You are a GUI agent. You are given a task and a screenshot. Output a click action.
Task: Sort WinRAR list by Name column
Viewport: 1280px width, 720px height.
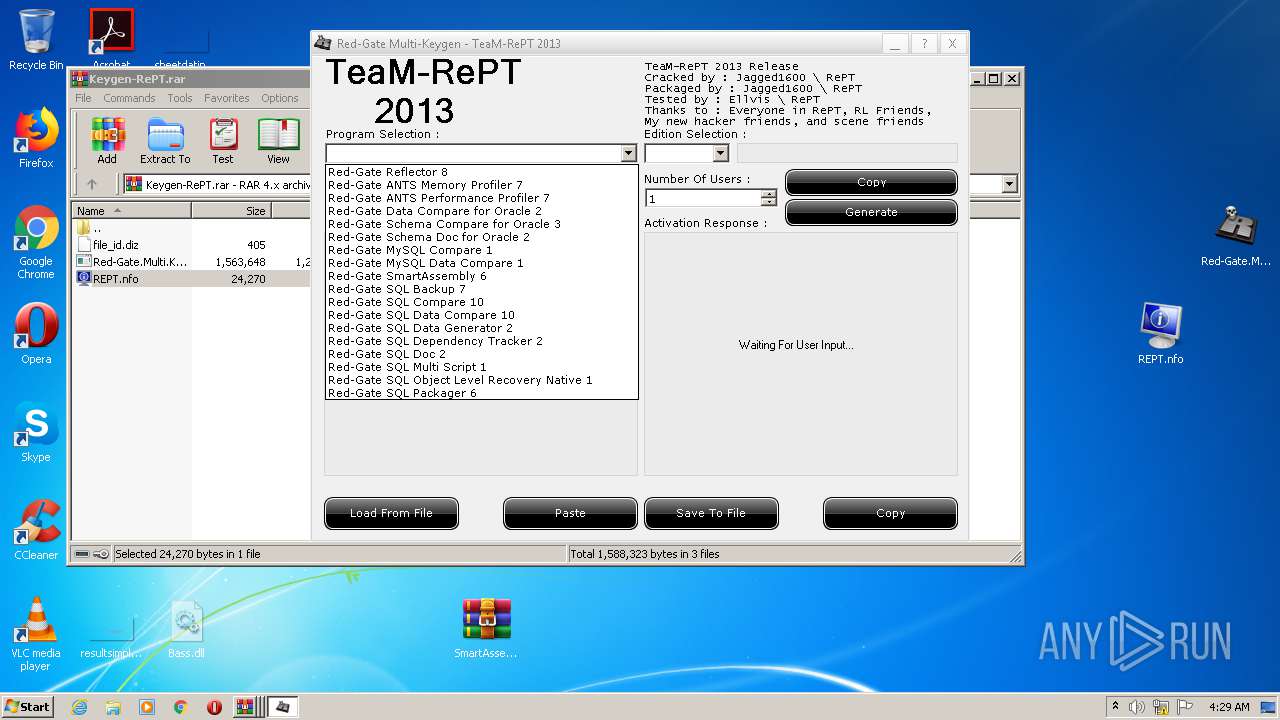point(131,211)
